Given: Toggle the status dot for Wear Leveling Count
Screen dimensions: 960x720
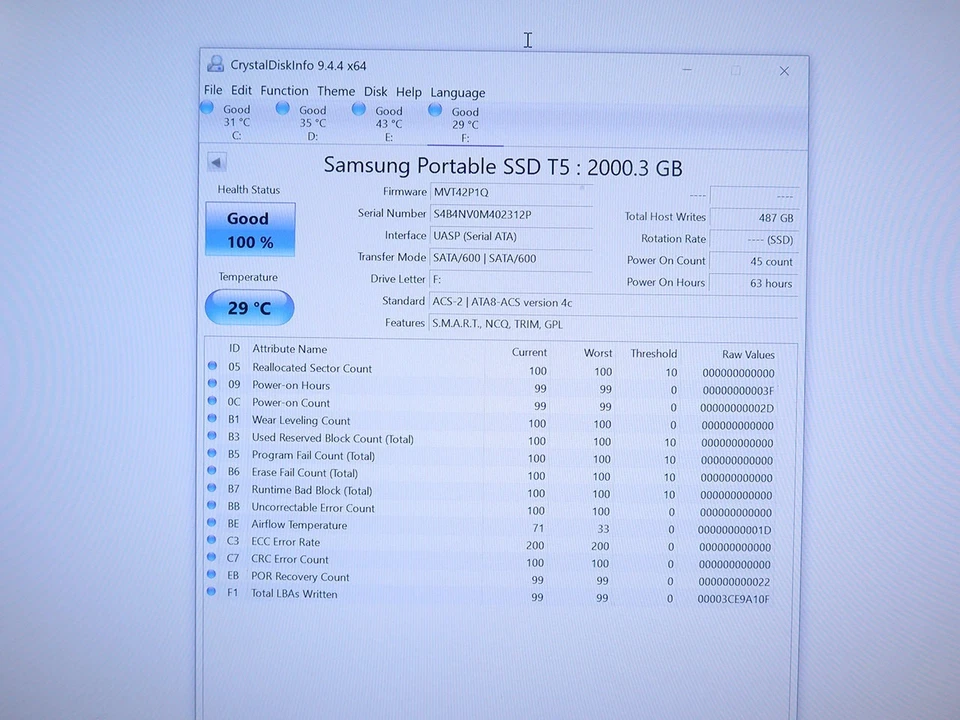Looking at the screenshot, I should [x=211, y=420].
